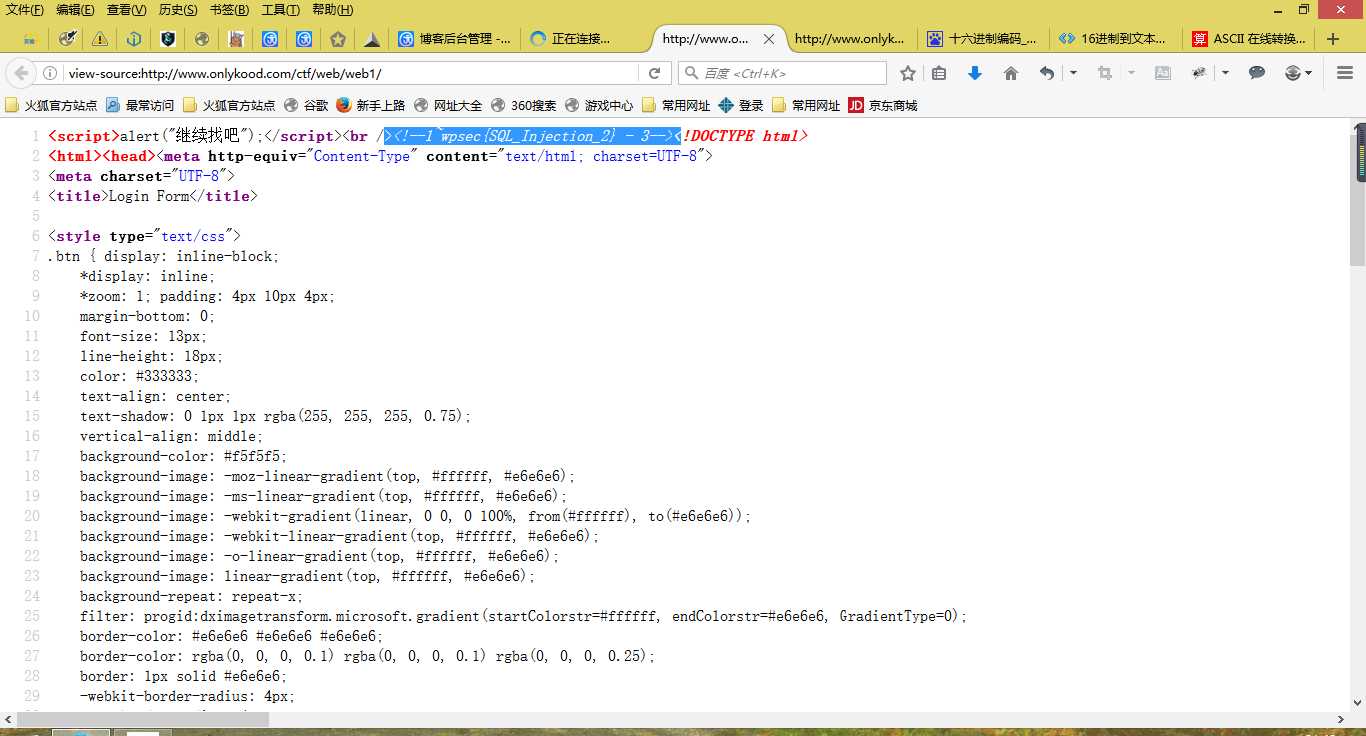Go back with the back arrow button

[20, 73]
